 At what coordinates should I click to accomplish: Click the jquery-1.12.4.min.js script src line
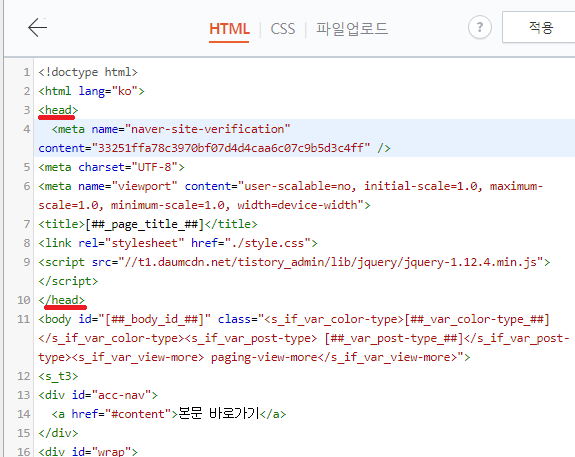tap(294, 262)
